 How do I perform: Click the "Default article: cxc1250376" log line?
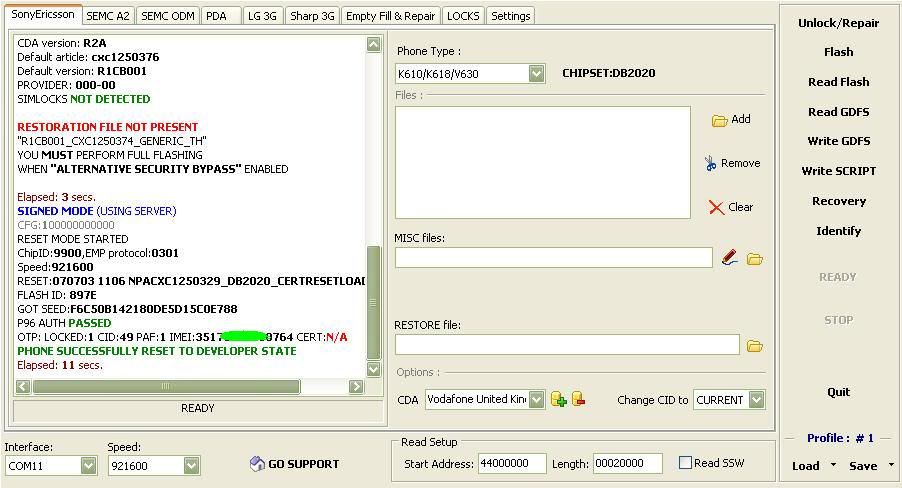88,57
